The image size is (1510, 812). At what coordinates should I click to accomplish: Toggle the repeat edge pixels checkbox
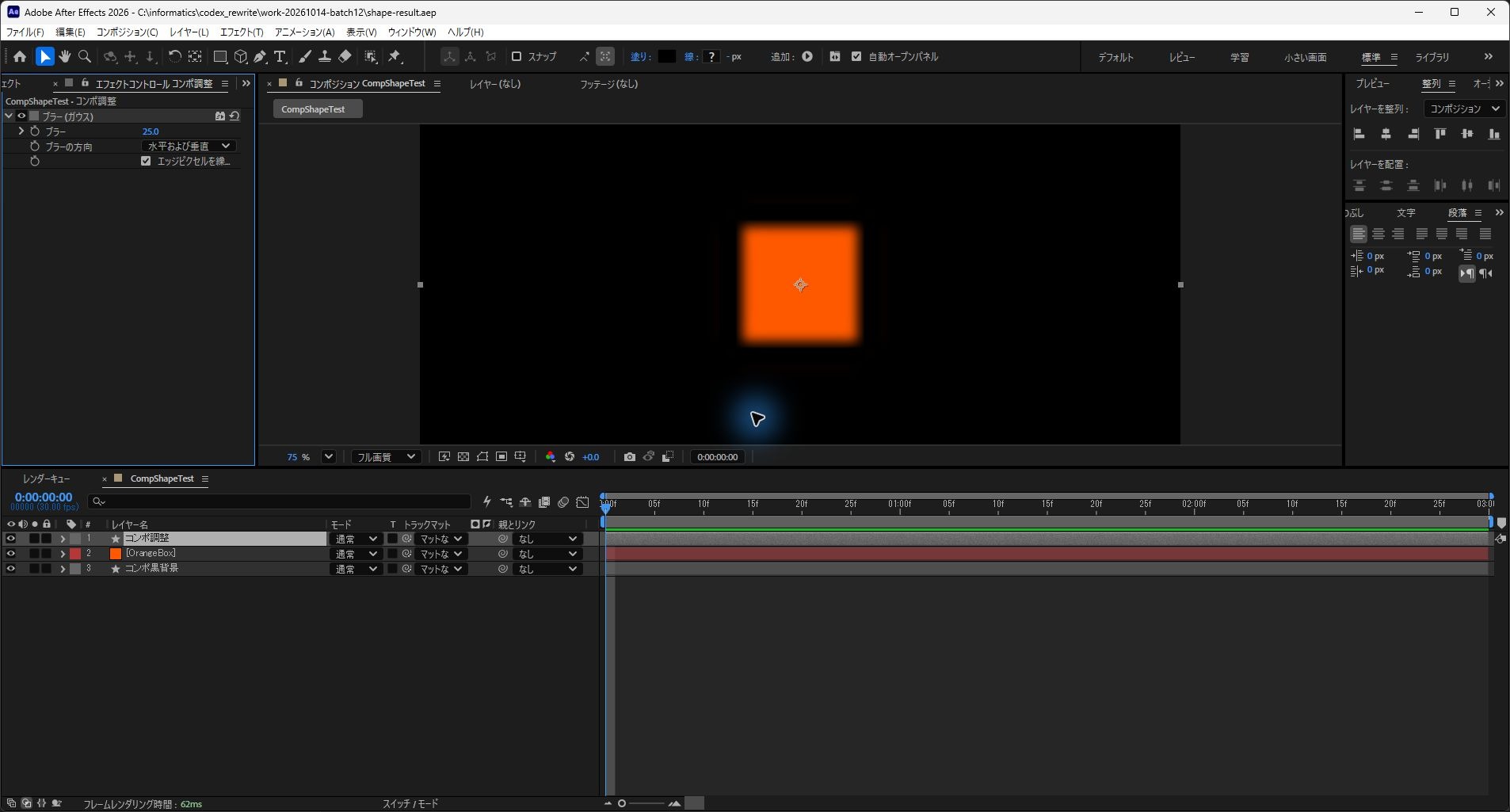[x=146, y=161]
